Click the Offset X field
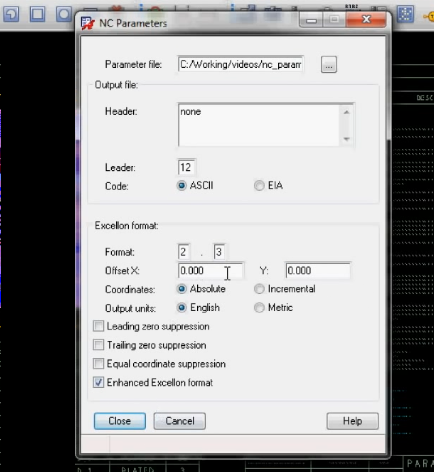The height and width of the screenshot is (472, 434). pos(211,270)
